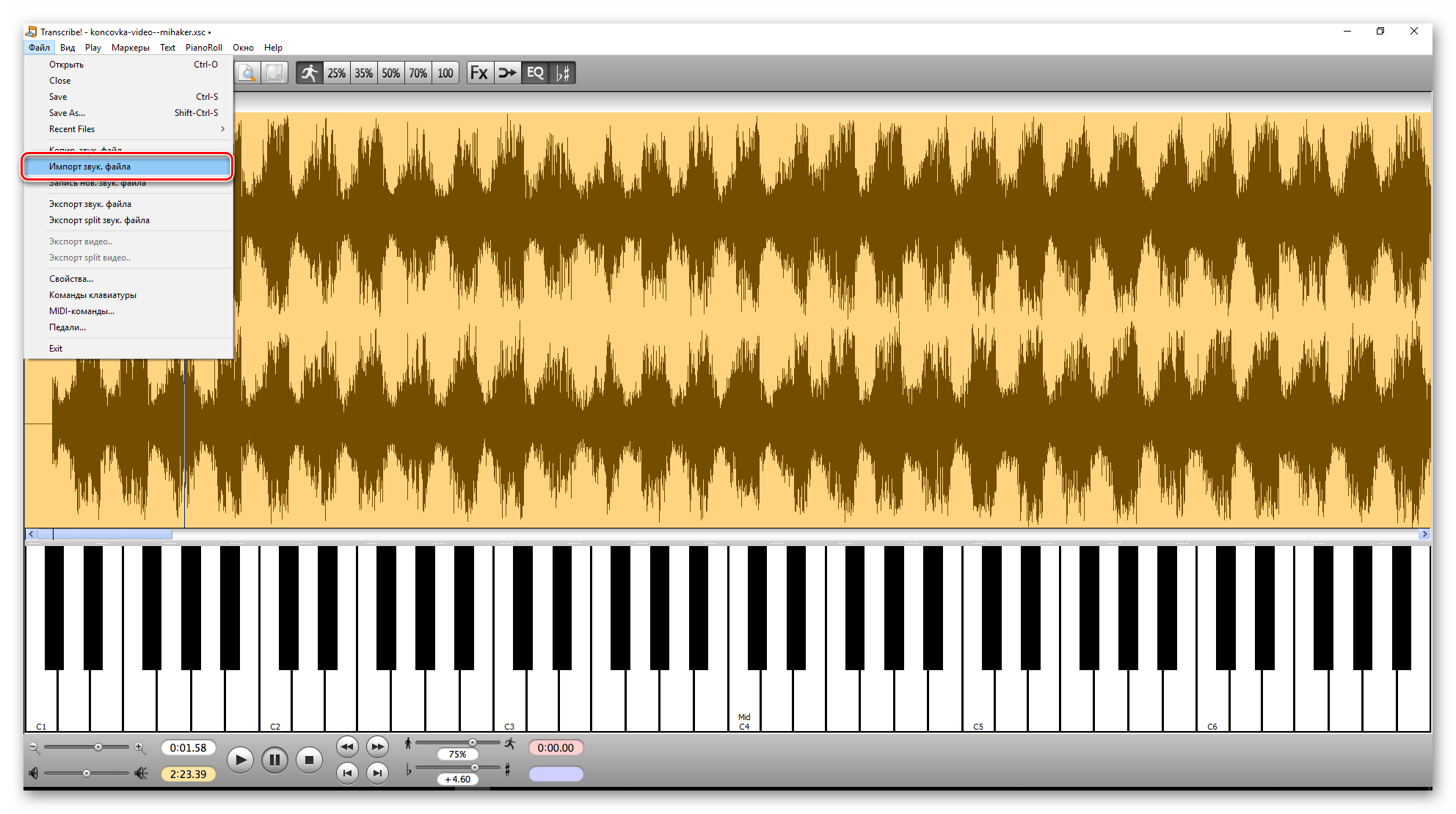This screenshot has height=814, width=1456.
Task: Click the 75% speed slider handle
Action: 473,743
